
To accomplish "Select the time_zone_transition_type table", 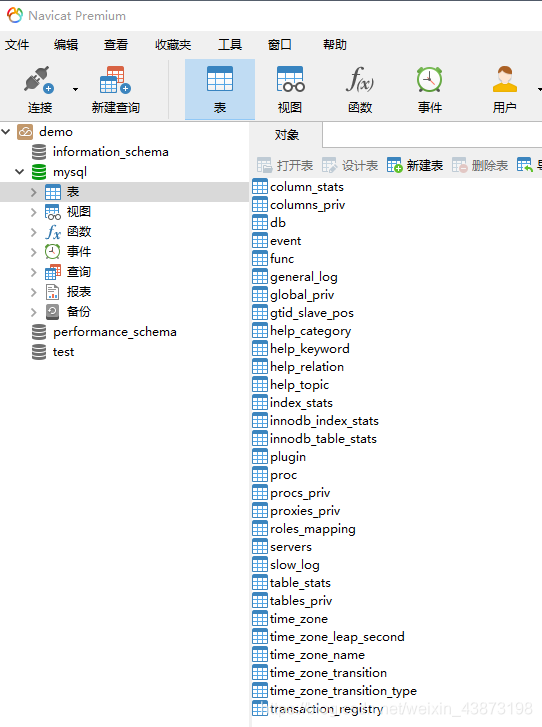I will pos(335,691).
